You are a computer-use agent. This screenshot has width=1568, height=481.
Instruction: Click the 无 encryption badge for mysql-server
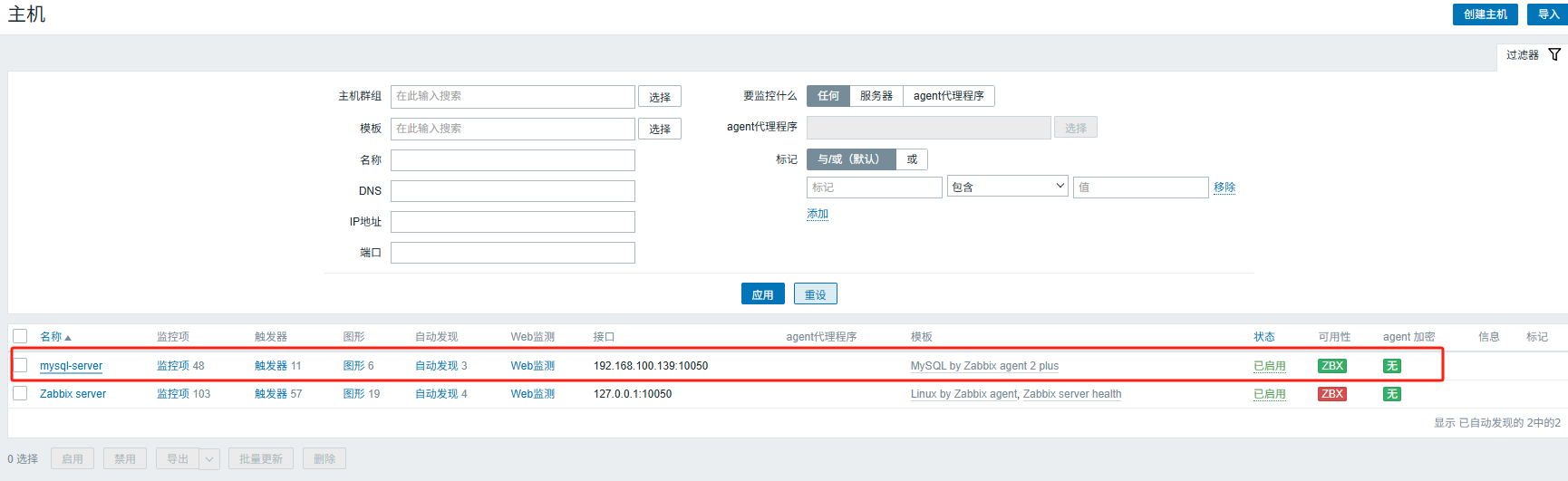tap(1391, 366)
